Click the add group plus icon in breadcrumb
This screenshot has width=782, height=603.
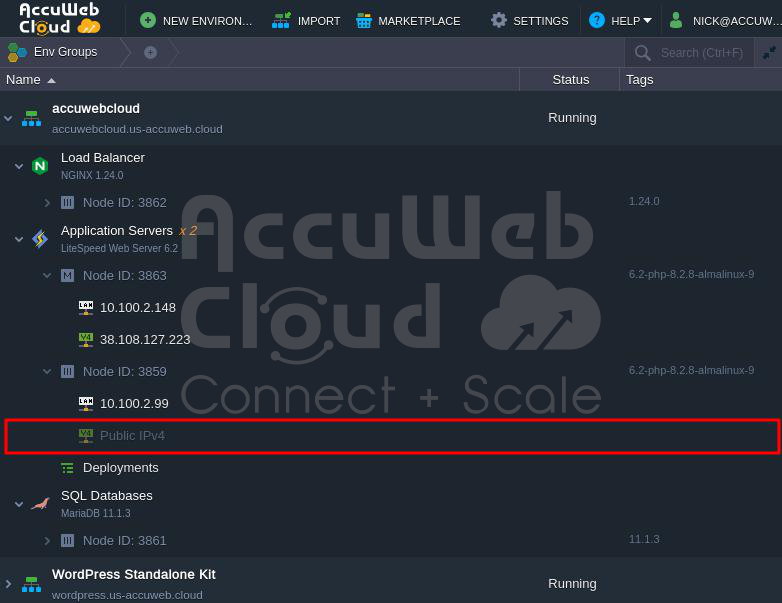click(150, 52)
